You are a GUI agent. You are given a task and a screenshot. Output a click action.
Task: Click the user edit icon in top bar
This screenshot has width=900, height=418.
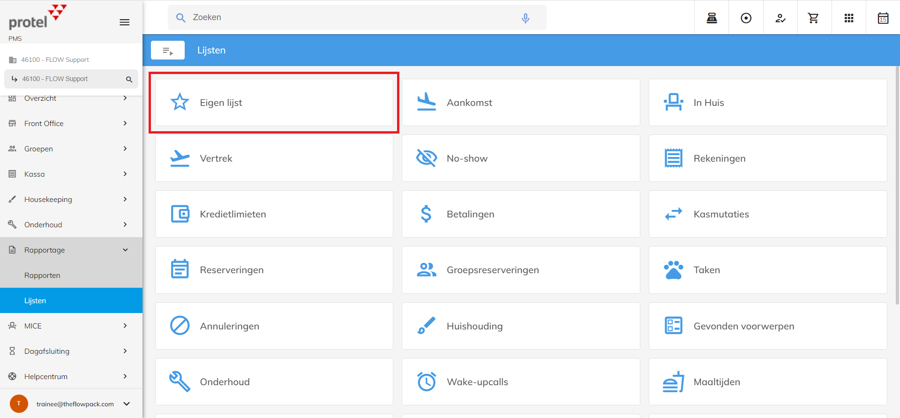tap(780, 18)
